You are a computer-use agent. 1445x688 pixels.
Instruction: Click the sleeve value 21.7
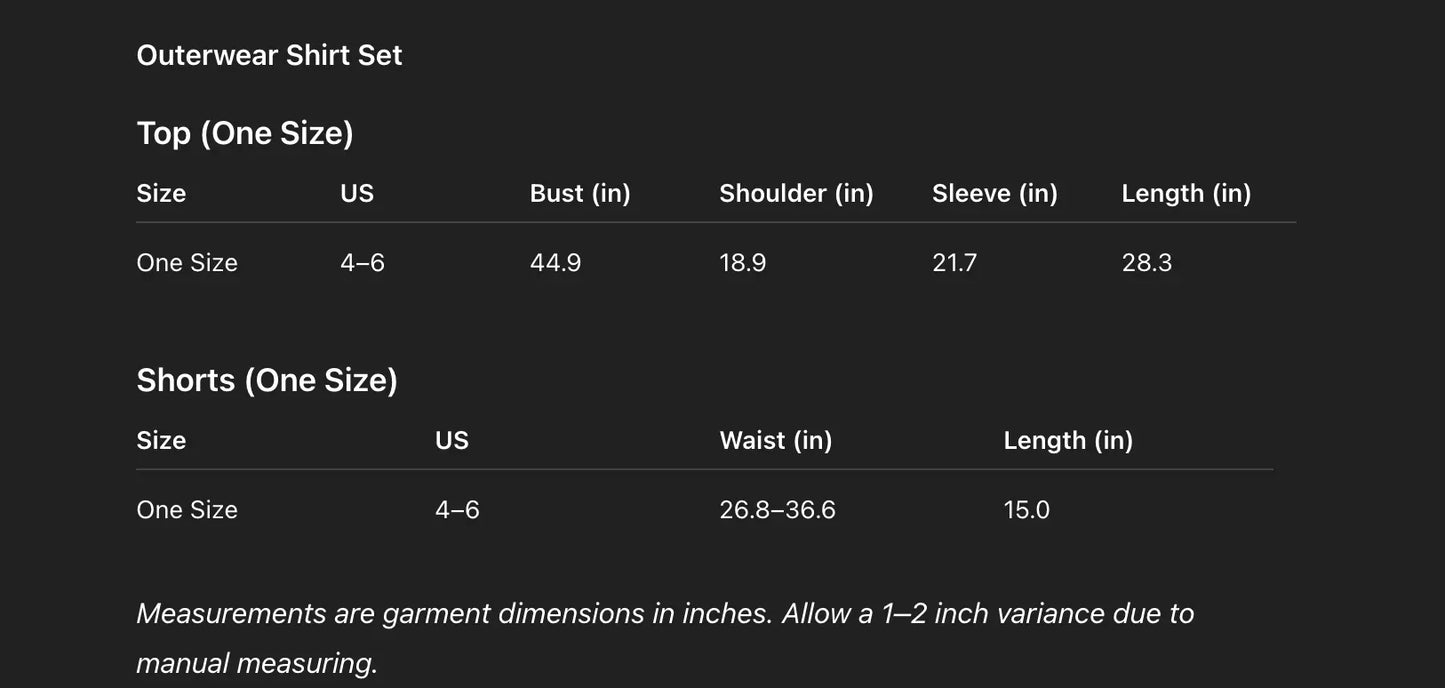[x=954, y=263]
